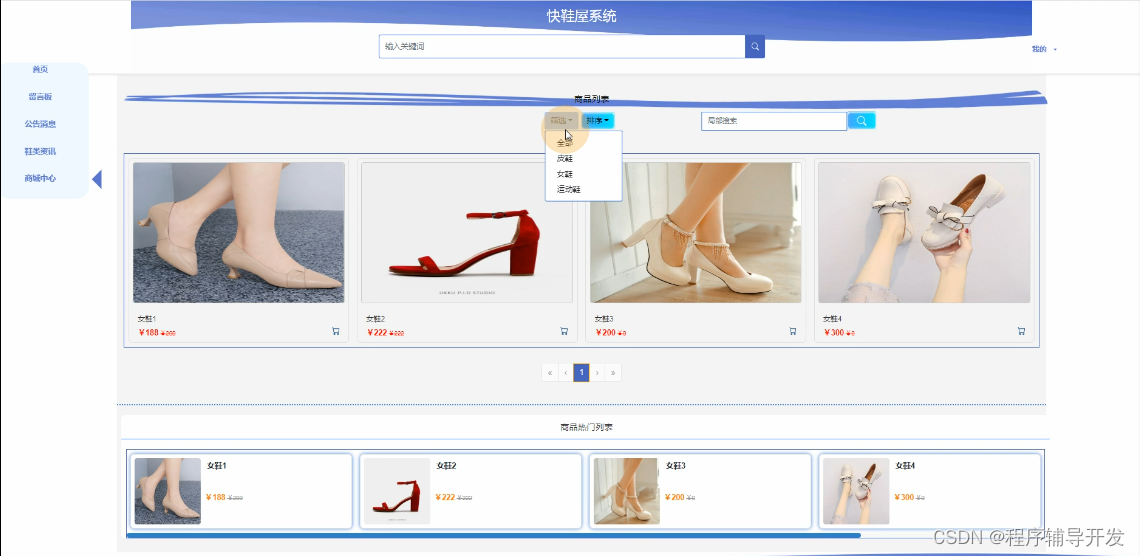This screenshot has height=556, width=1140.
Task: Open 商城中心 in the sidebar
Action: pos(40,179)
